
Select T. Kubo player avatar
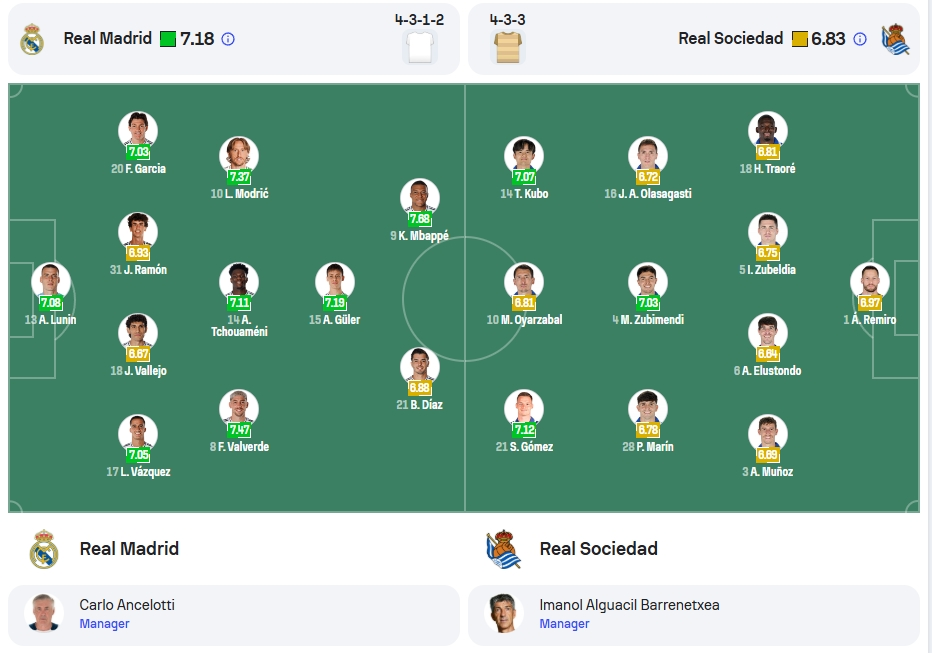point(524,156)
